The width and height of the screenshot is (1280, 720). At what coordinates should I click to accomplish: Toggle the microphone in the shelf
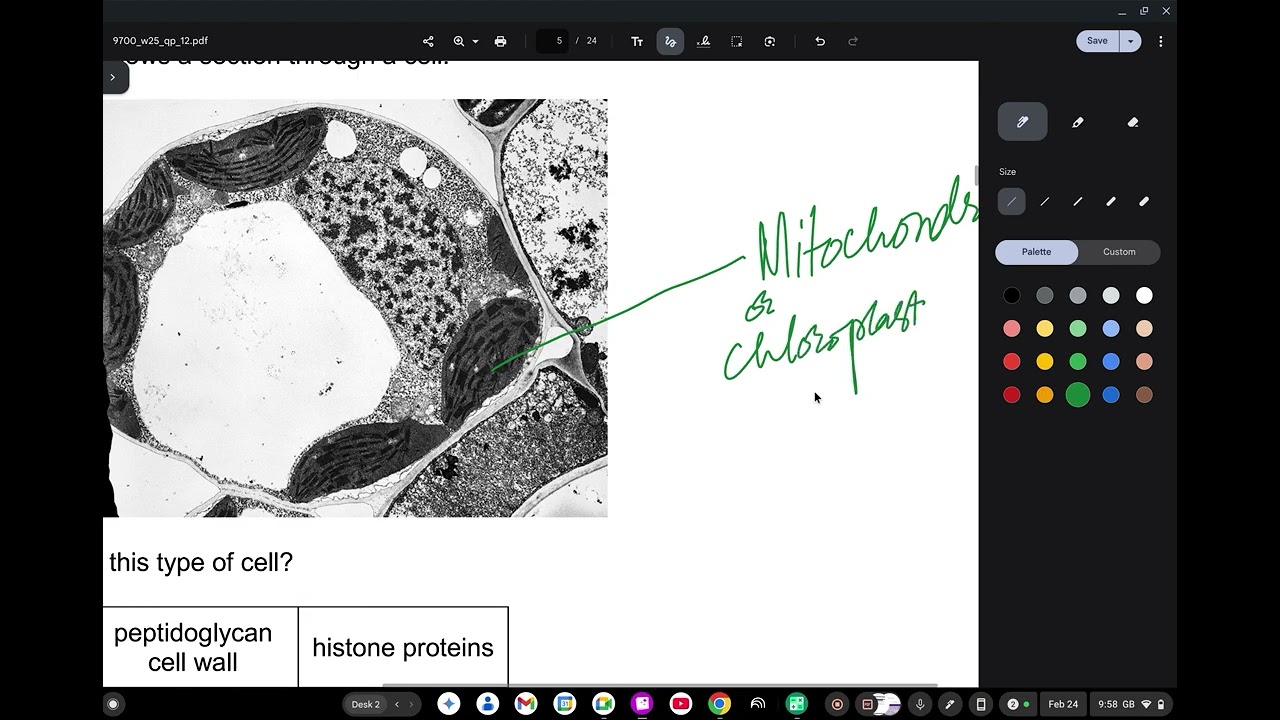click(x=920, y=704)
